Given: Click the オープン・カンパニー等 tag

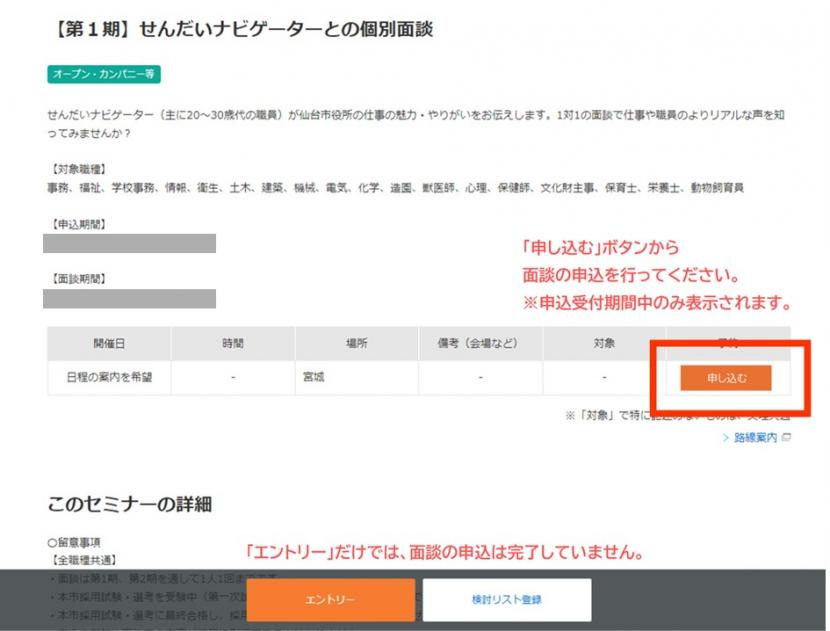Looking at the screenshot, I should pos(104,74).
